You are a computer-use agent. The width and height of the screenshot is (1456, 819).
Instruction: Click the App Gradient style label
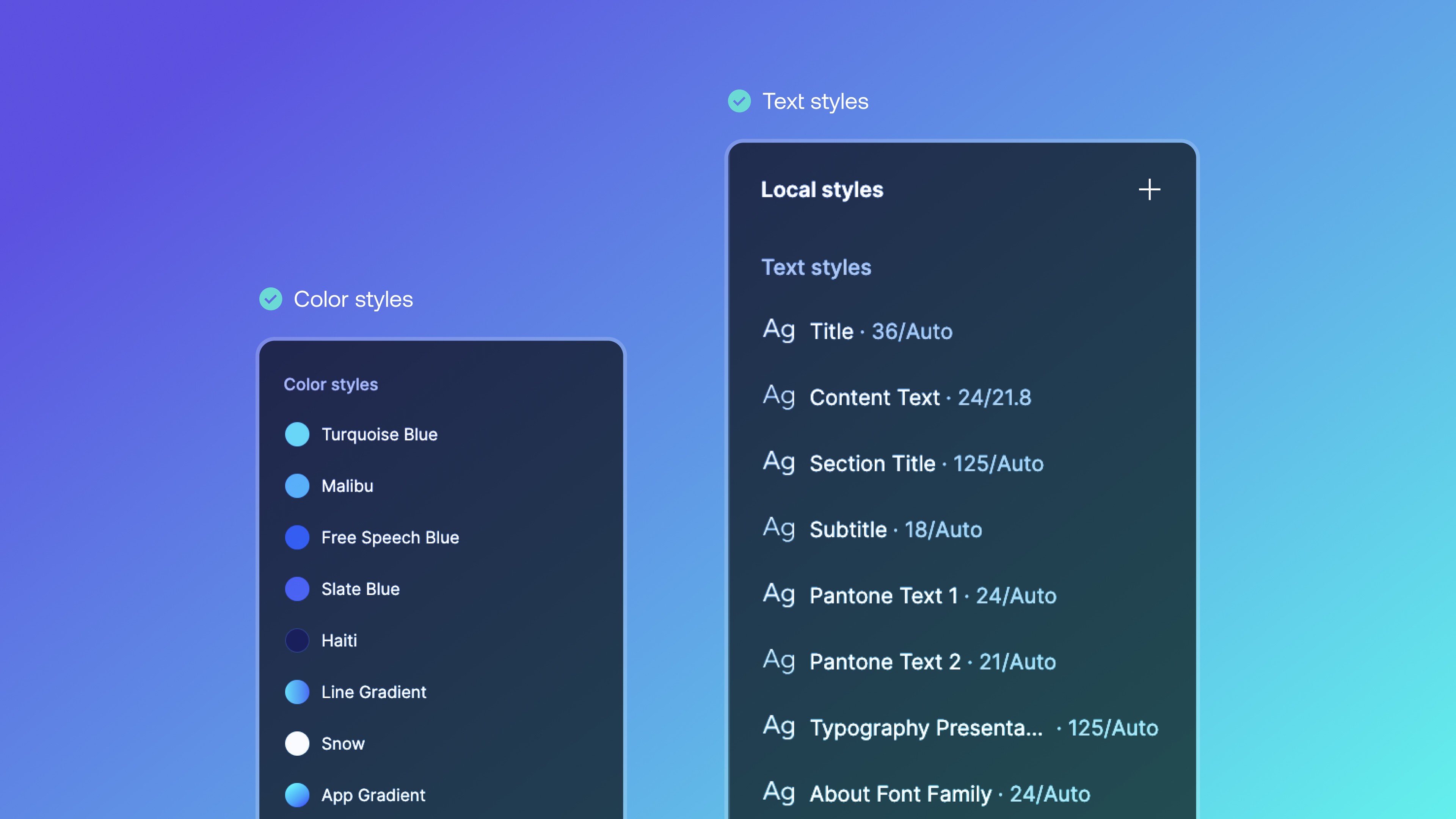373,795
